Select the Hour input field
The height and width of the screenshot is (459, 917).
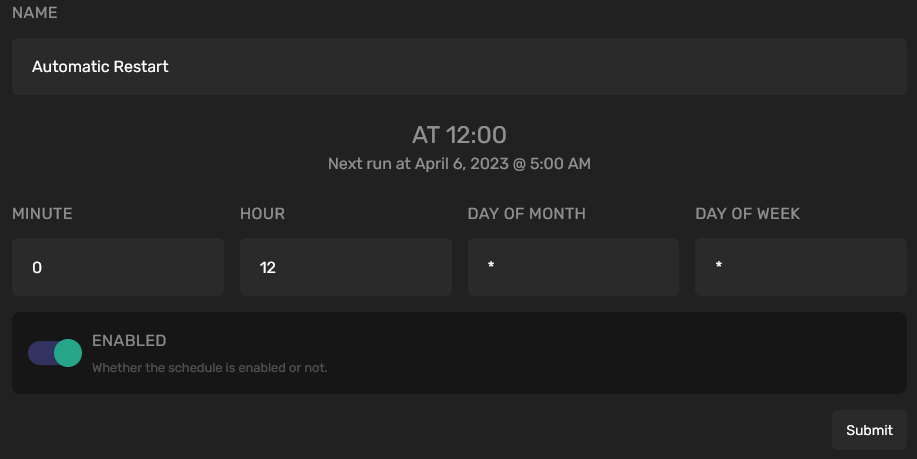[x=346, y=267]
